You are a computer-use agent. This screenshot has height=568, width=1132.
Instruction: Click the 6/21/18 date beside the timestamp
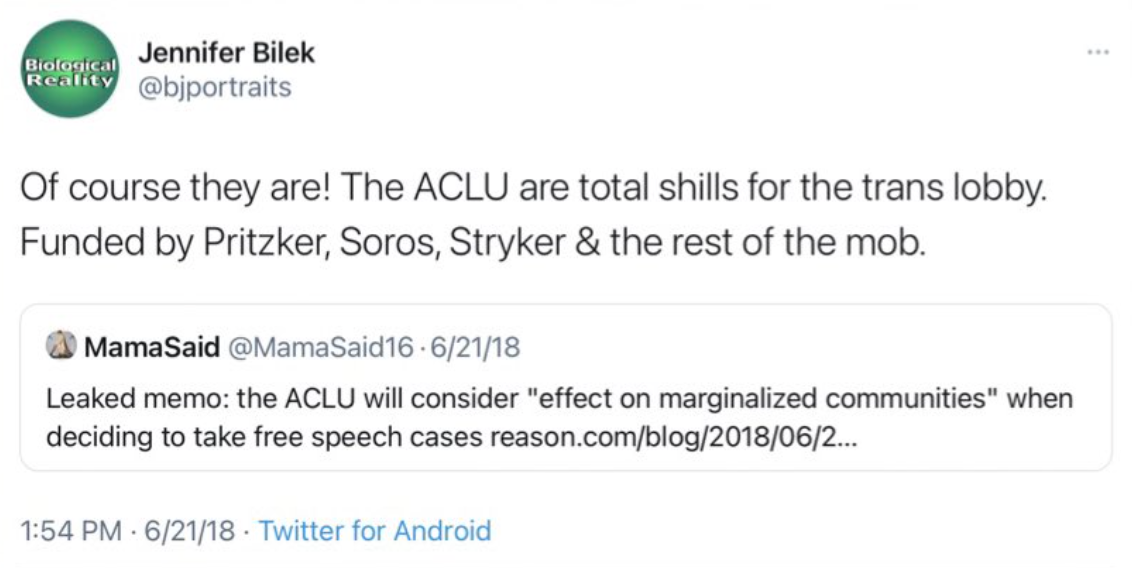(x=188, y=530)
